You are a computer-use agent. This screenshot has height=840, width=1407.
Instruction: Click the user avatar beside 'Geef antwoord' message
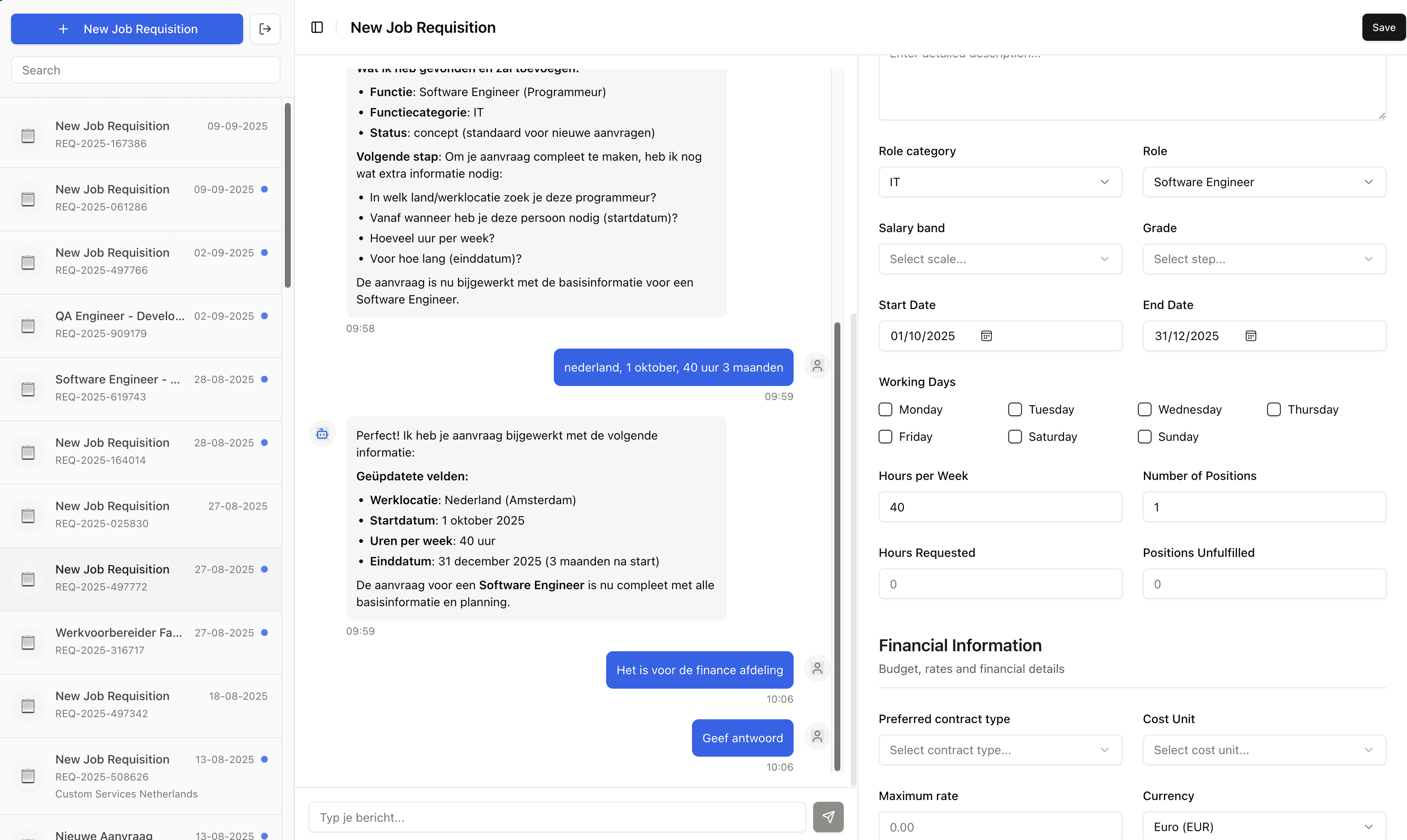(x=817, y=736)
